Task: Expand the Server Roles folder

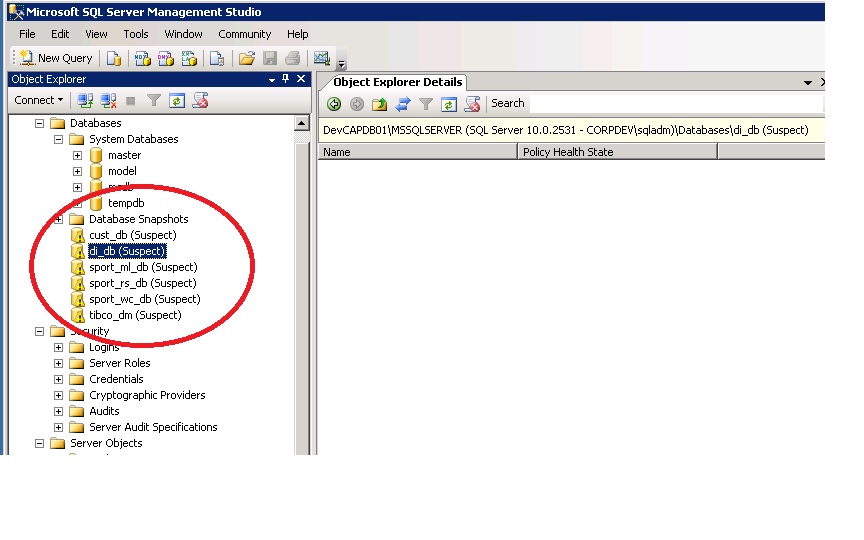Action: click(58, 364)
